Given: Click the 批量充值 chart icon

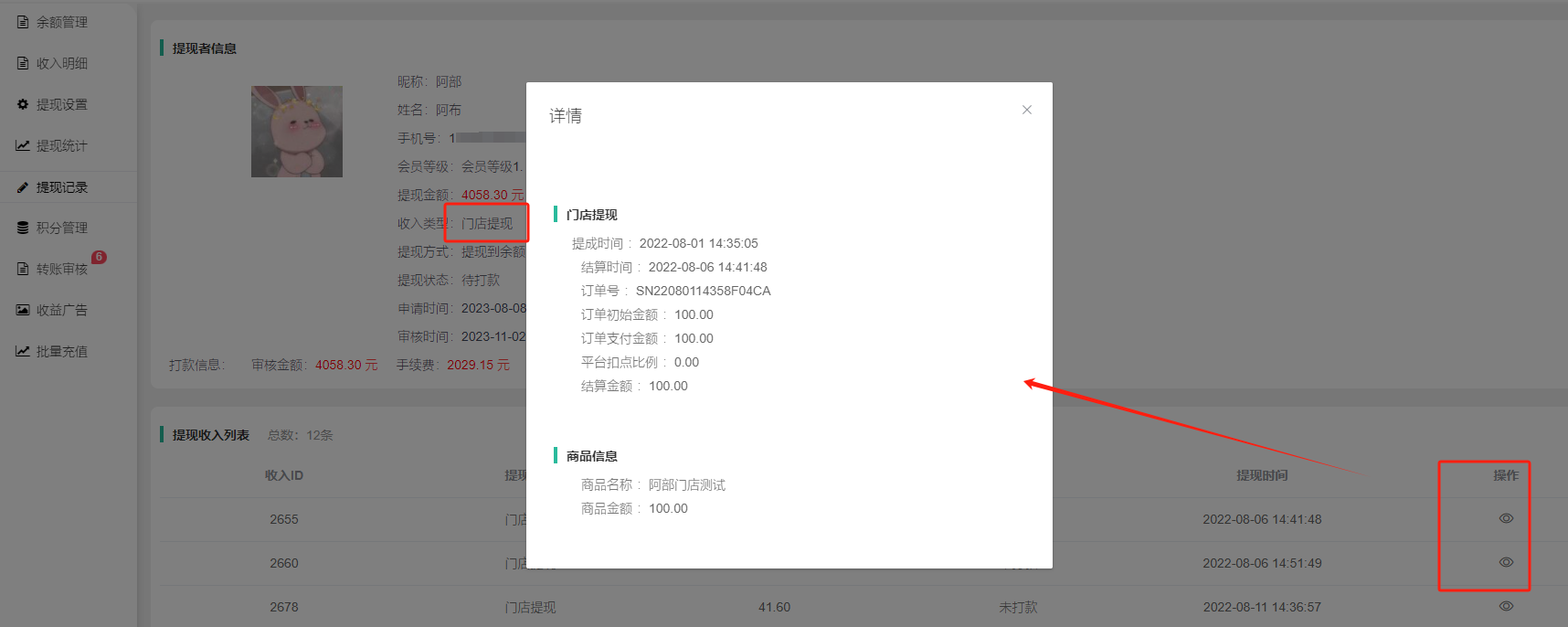Looking at the screenshot, I should [x=23, y=351].
